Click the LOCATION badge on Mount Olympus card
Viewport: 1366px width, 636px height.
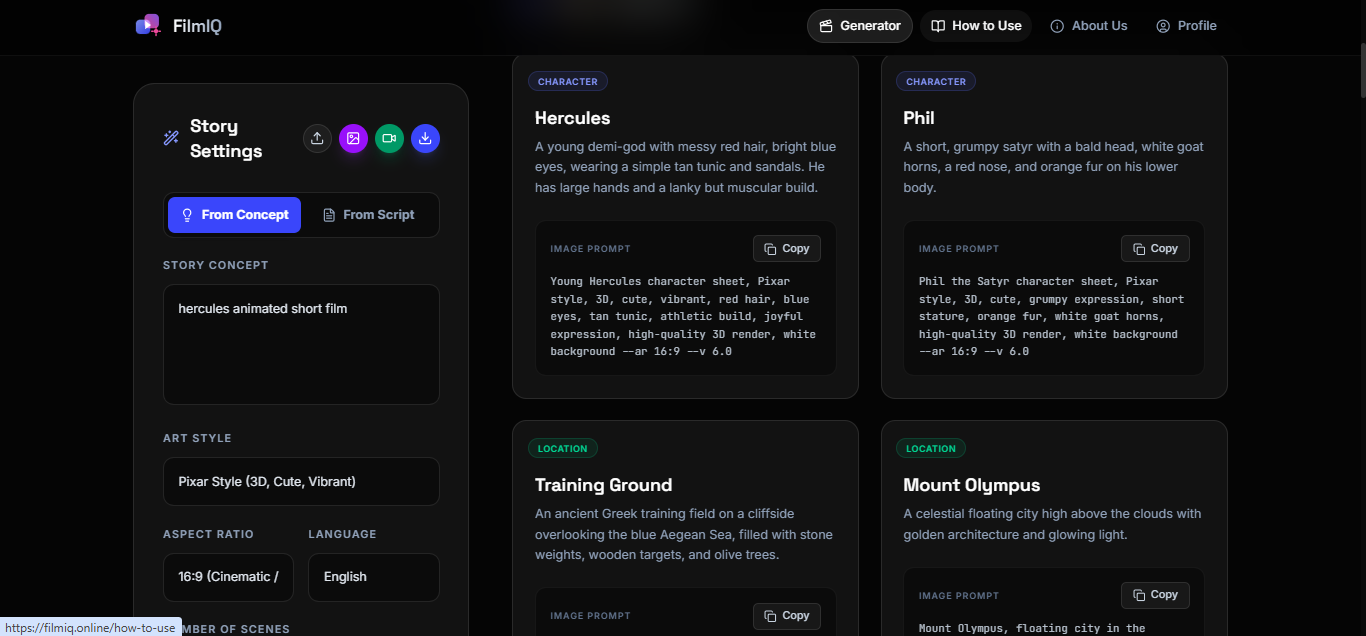tap(931, 449)
